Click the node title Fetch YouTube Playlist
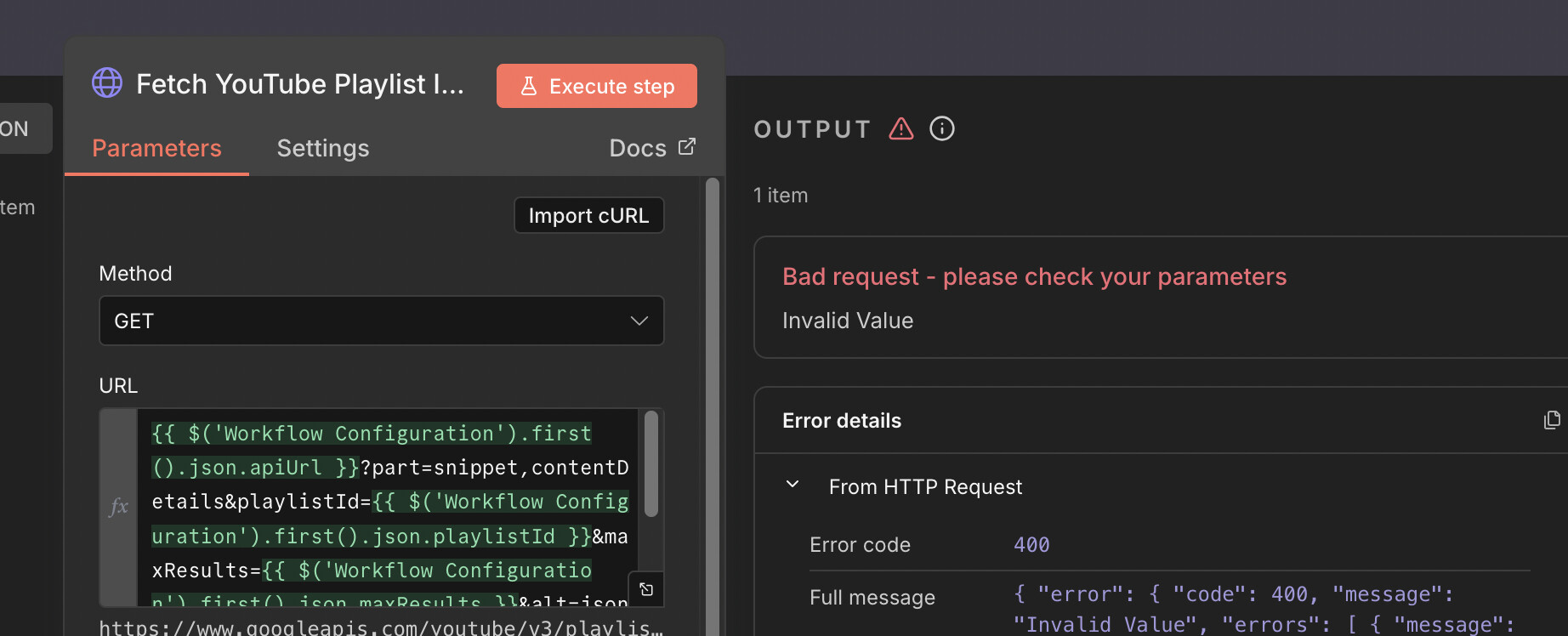The width and height of the screenshot is (1568, 636). (x=299, y=84)
